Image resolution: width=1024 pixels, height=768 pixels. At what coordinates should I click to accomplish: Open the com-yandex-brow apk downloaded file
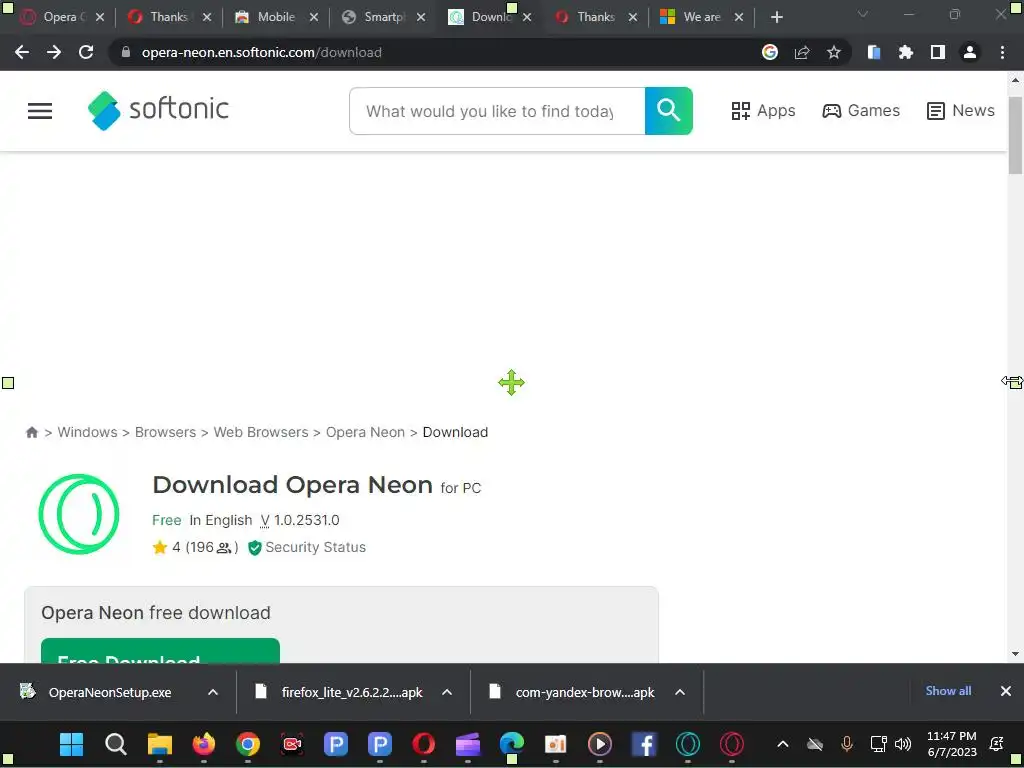(585, 692)
